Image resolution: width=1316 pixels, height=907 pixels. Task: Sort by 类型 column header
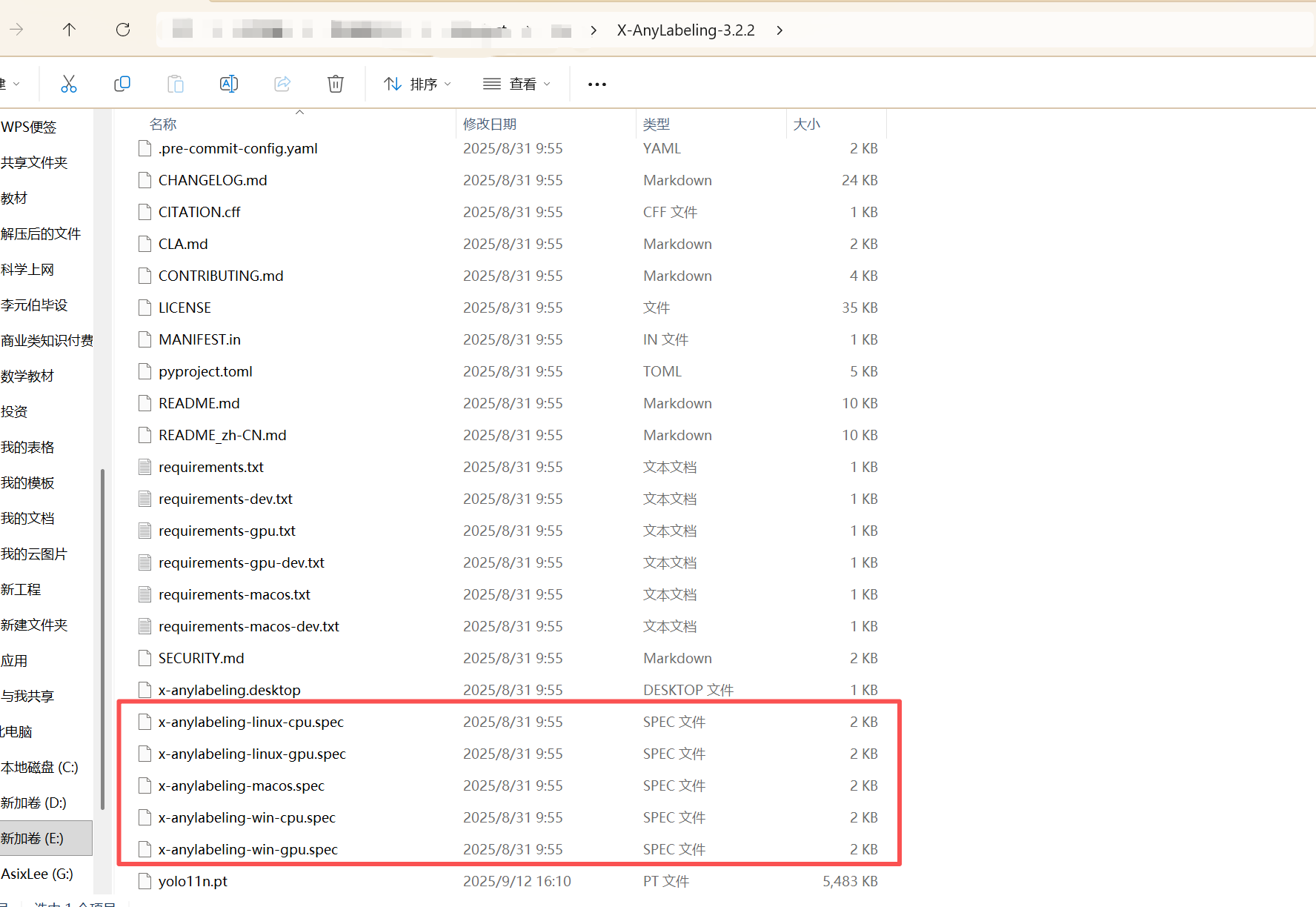(x=657, y=124)
